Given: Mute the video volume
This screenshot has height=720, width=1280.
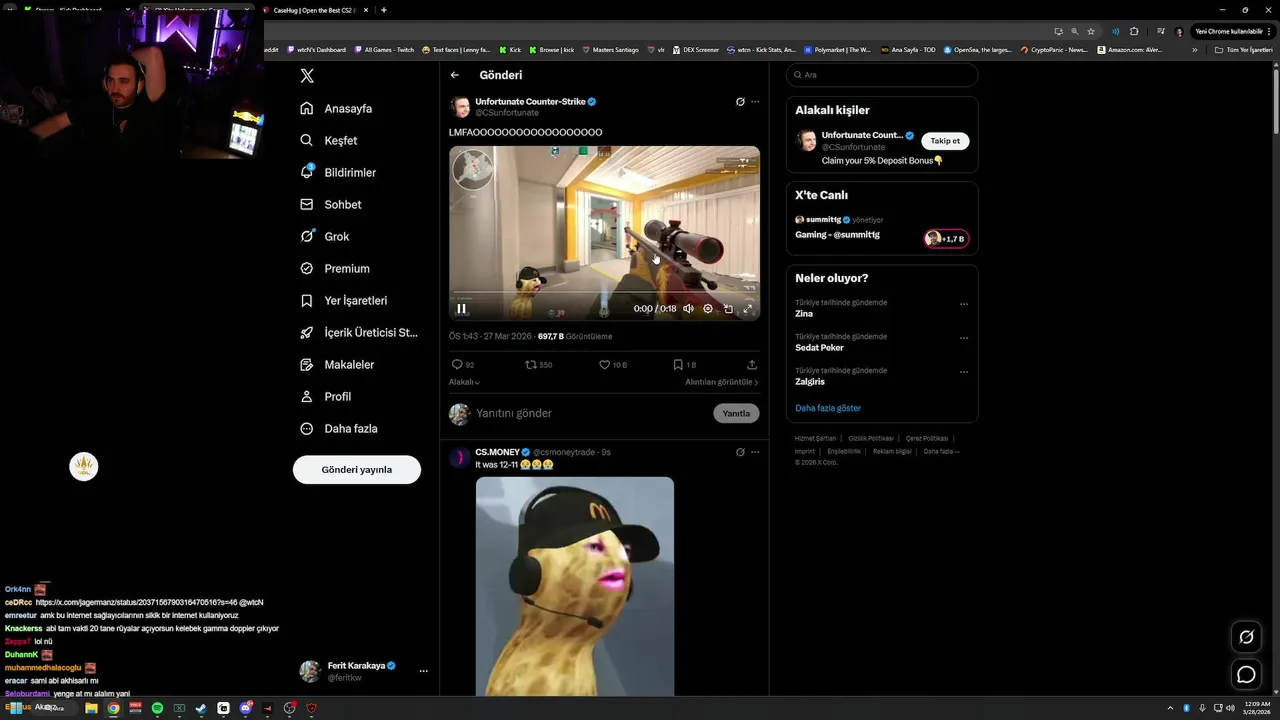Looking at the screenshot, I should click(688, 309).
